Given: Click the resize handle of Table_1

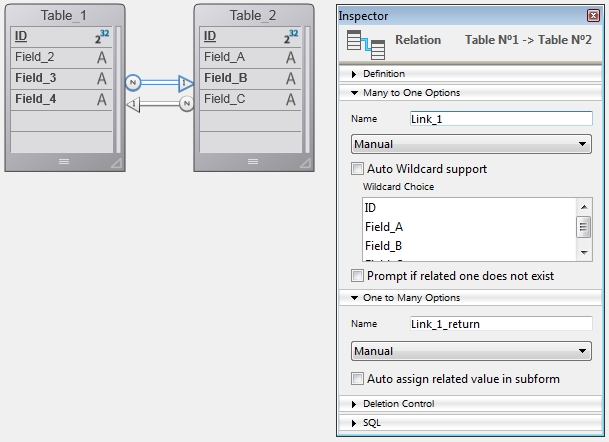Looking at the screenshot, I should tap(116, 161).
